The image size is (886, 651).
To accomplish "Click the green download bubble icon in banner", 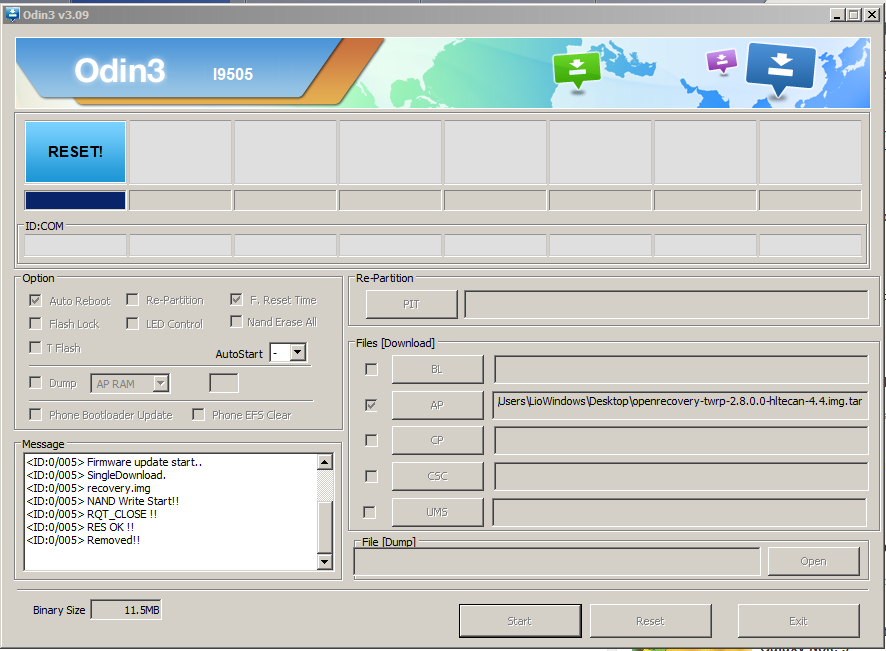I will coord(576,70).
